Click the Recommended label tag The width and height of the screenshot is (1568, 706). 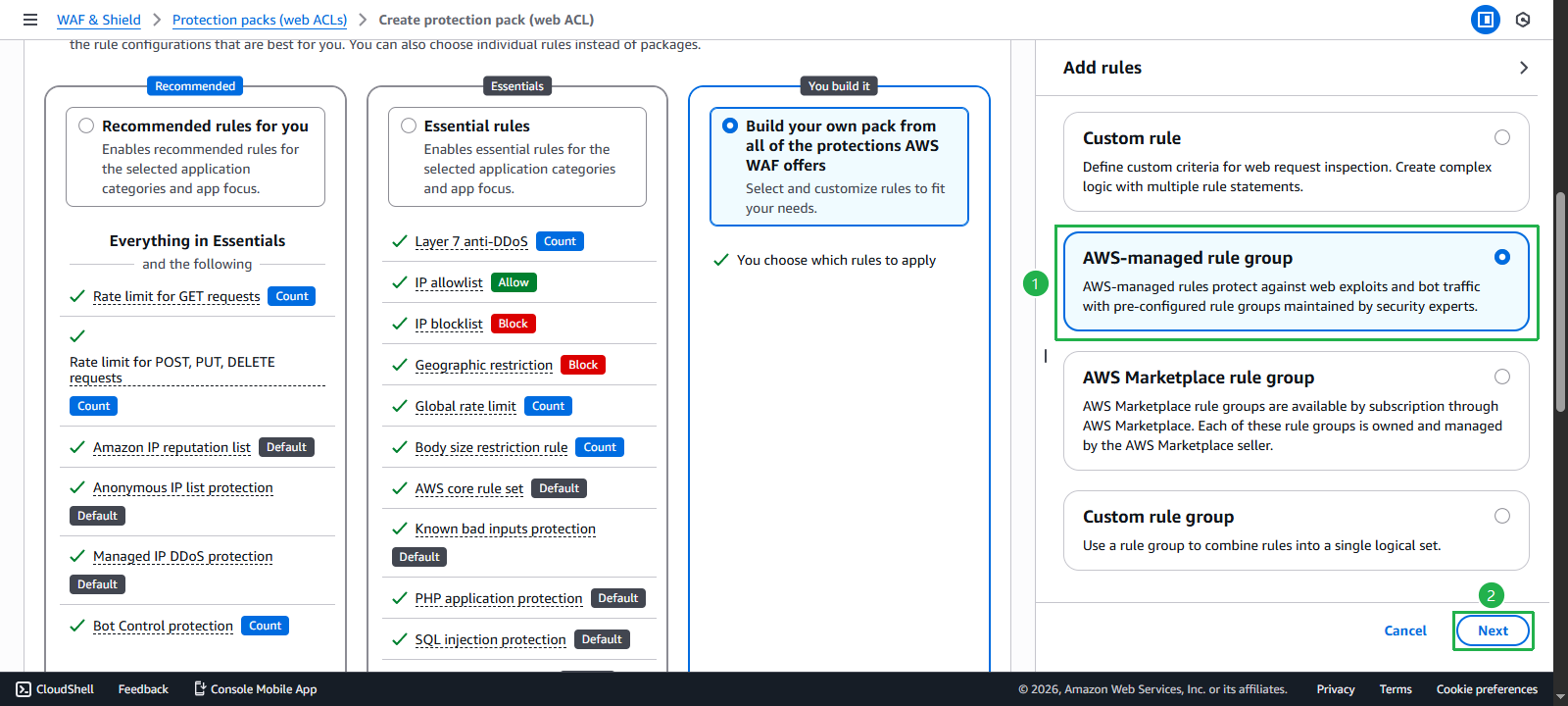tap(195, 86)
